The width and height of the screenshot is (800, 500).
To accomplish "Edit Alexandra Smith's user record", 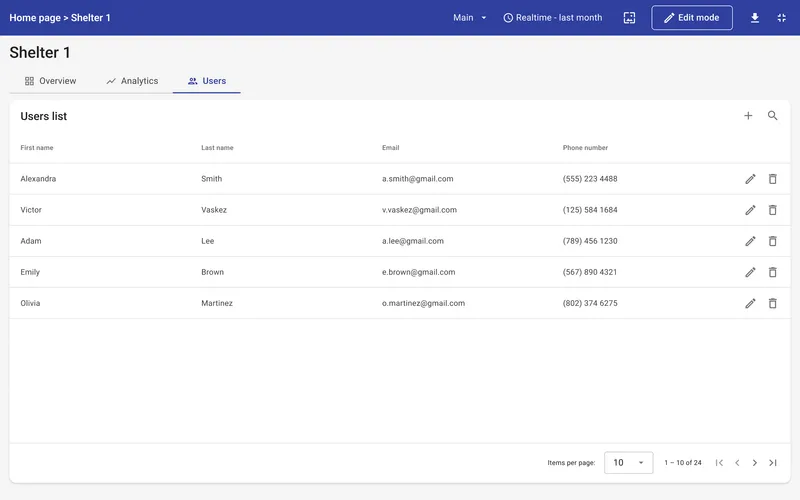I will 750,179.
